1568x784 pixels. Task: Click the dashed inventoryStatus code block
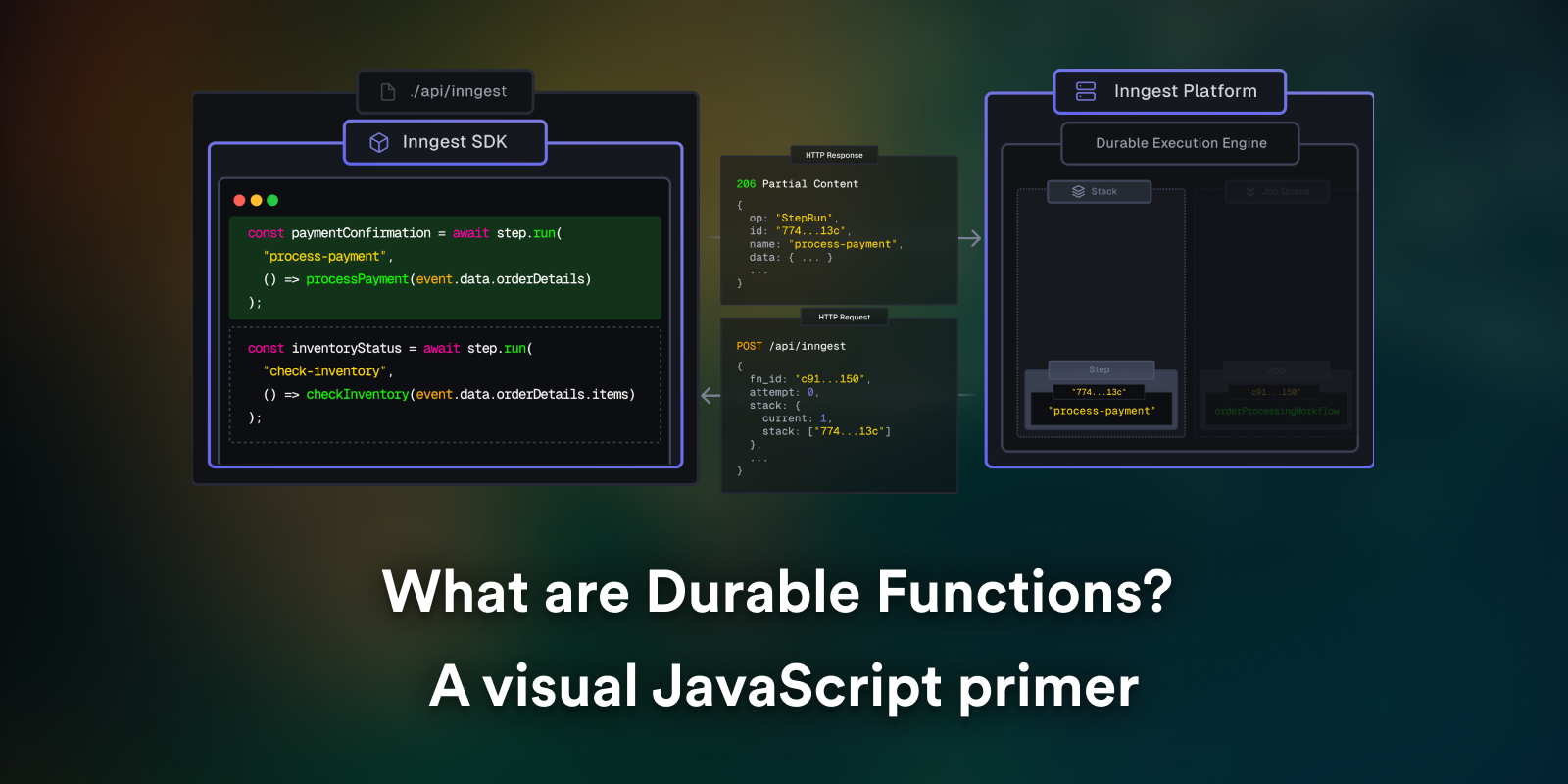pyautogui.click(x=445, y=384)
